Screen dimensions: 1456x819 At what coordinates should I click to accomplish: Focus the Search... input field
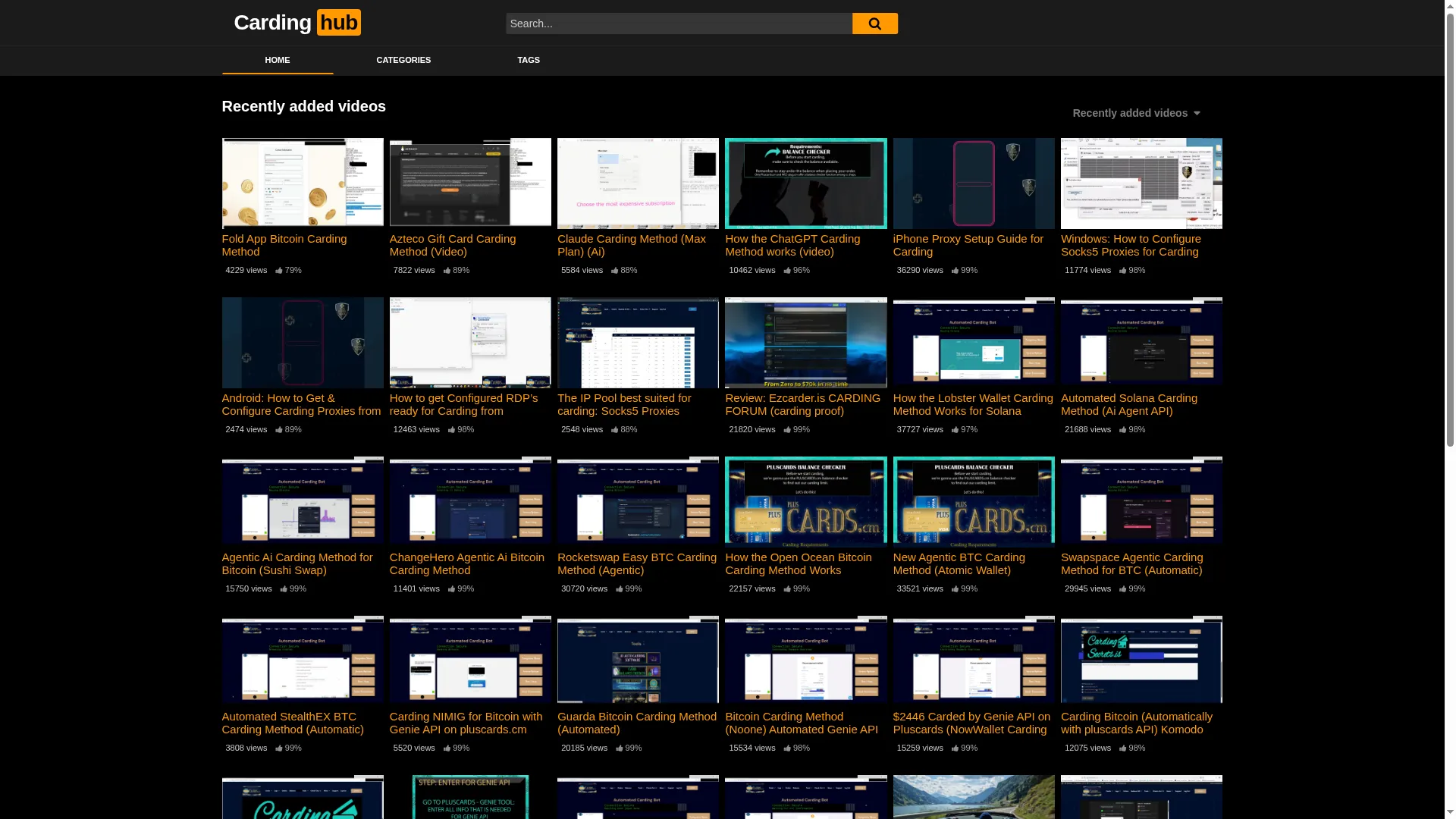[679, 24]
